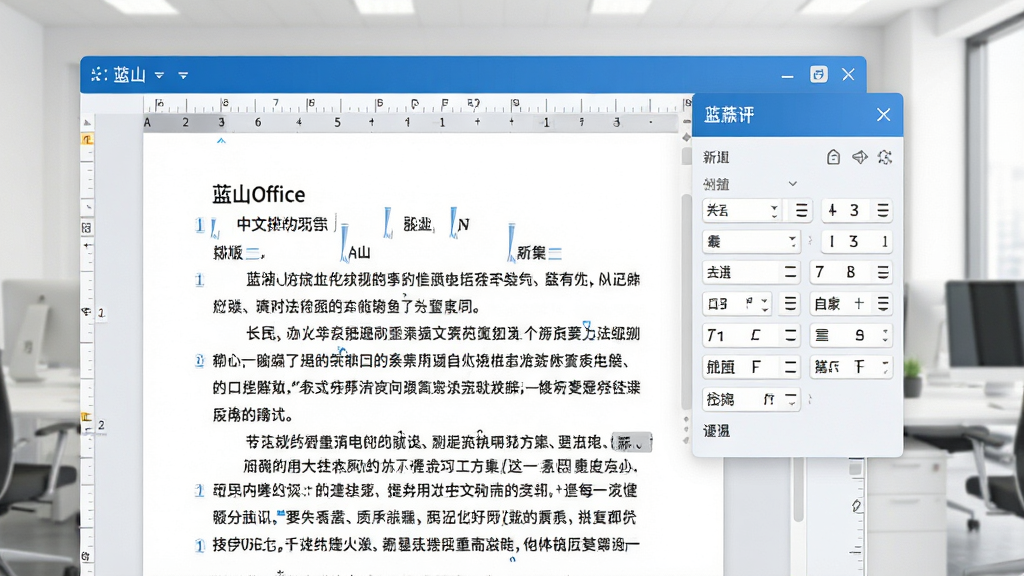Click the clipboard document icon in the side panel
This screenshot has height=576, width=1024.
833,157
